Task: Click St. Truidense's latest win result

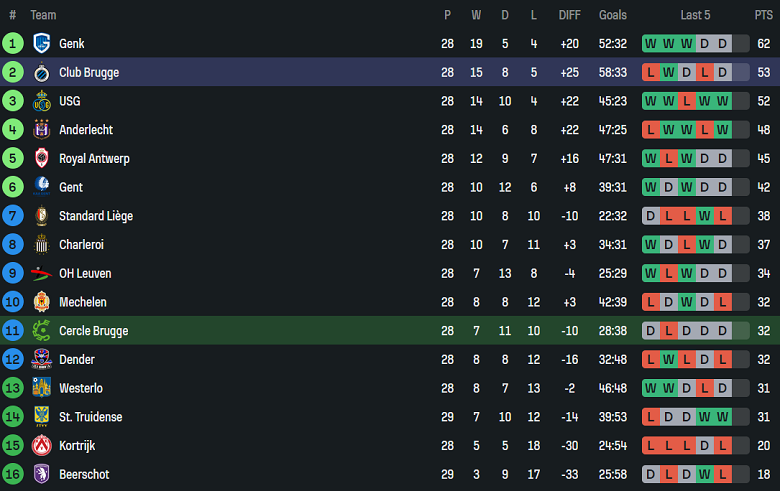Action: (x=722, y=417)
